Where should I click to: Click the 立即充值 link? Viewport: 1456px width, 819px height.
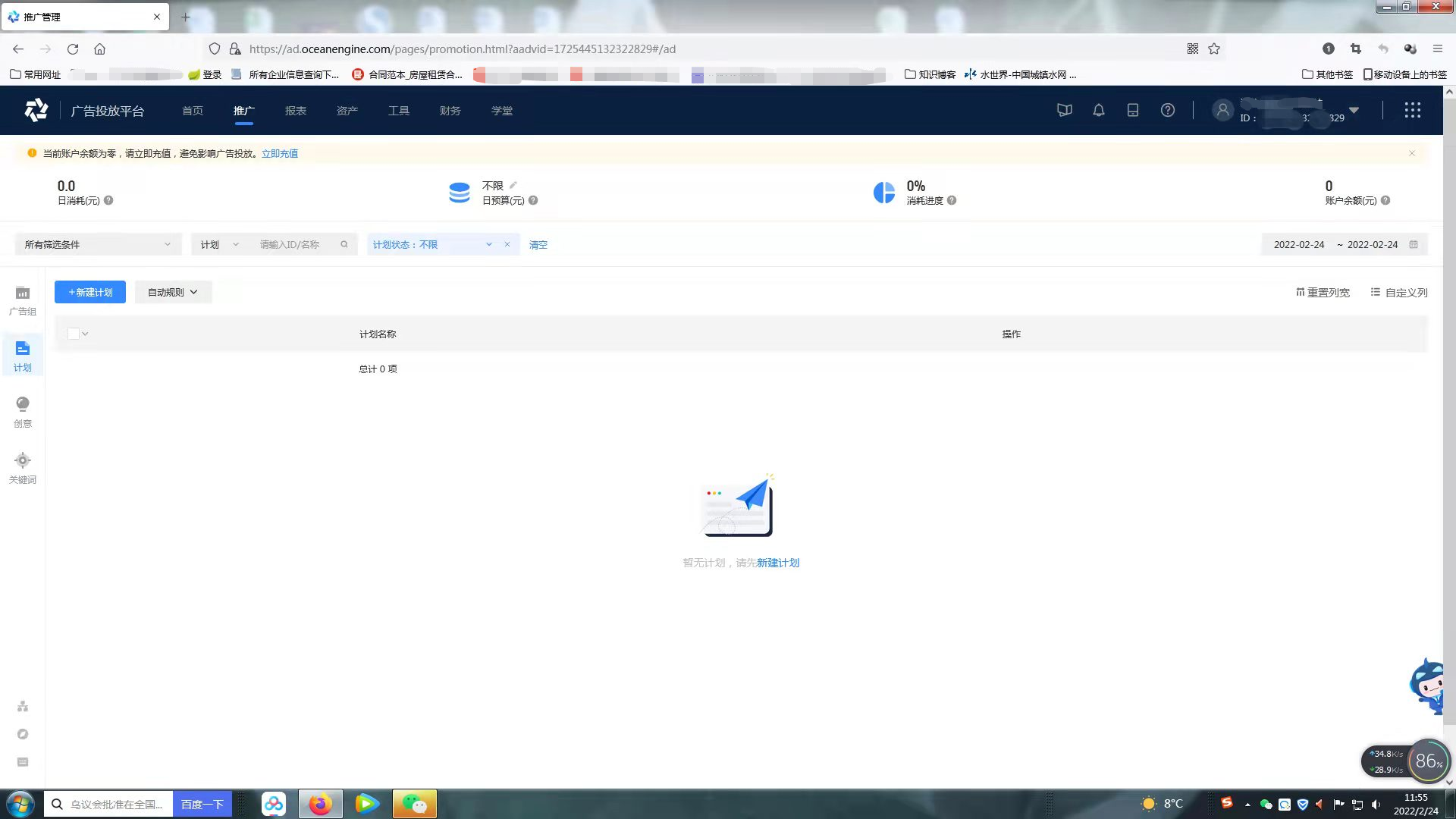point(280,153)
